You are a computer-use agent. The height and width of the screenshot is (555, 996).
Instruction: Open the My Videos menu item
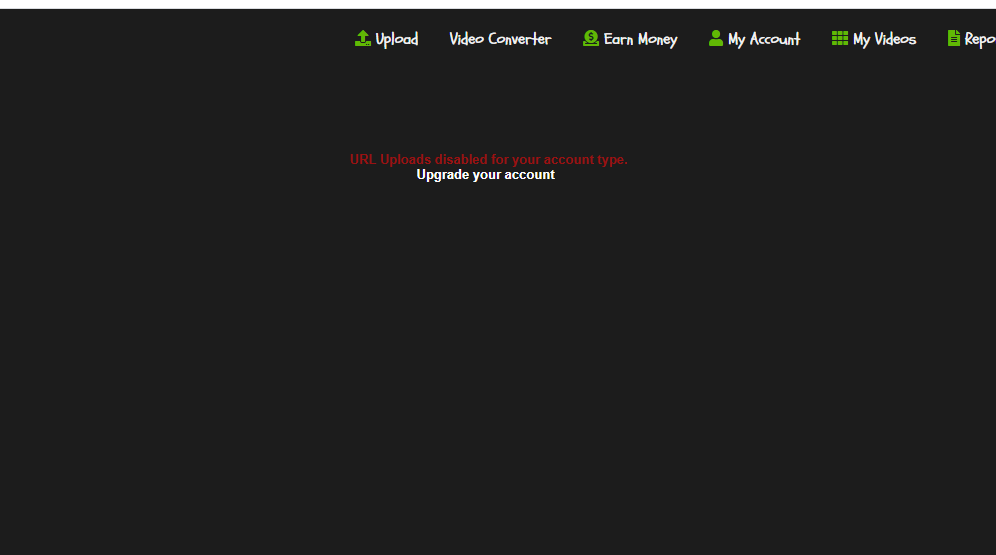(873, 39)
